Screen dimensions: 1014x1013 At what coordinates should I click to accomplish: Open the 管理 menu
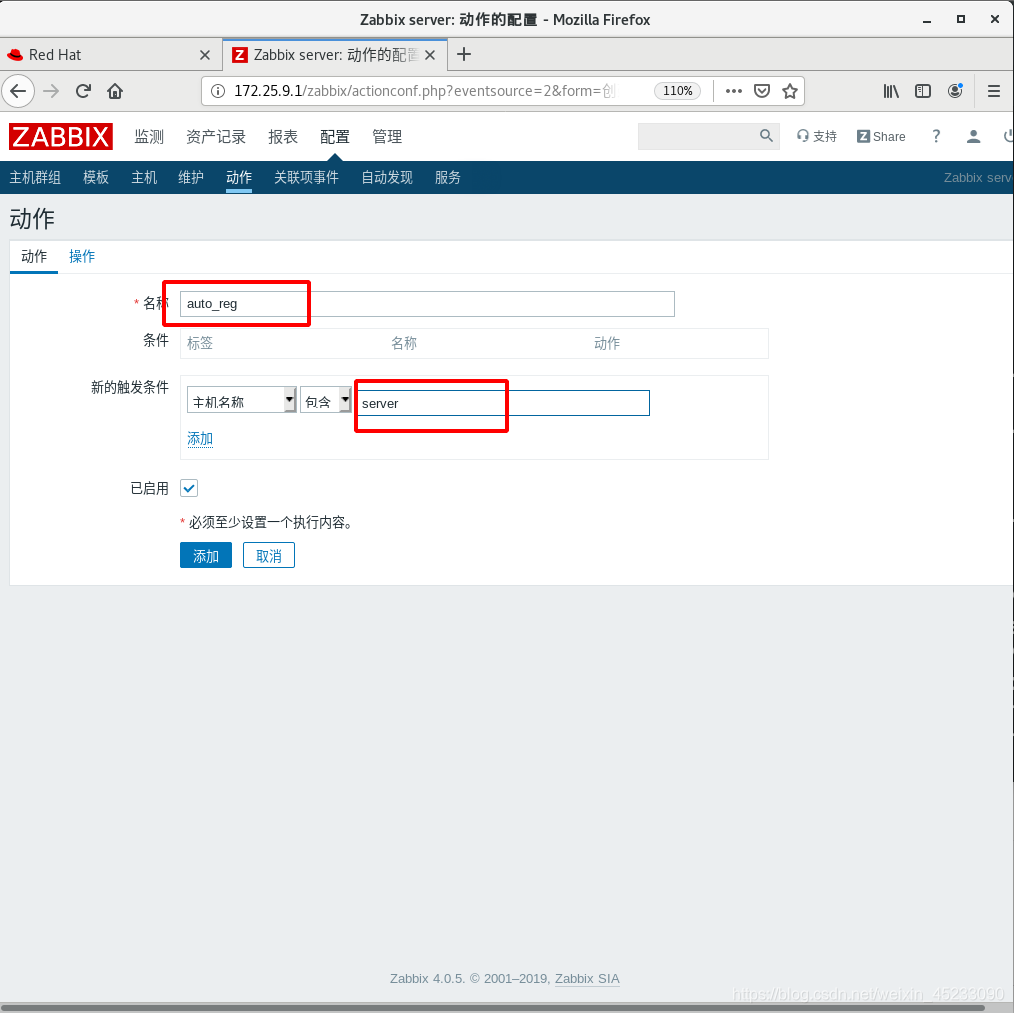tap(387, 136)
